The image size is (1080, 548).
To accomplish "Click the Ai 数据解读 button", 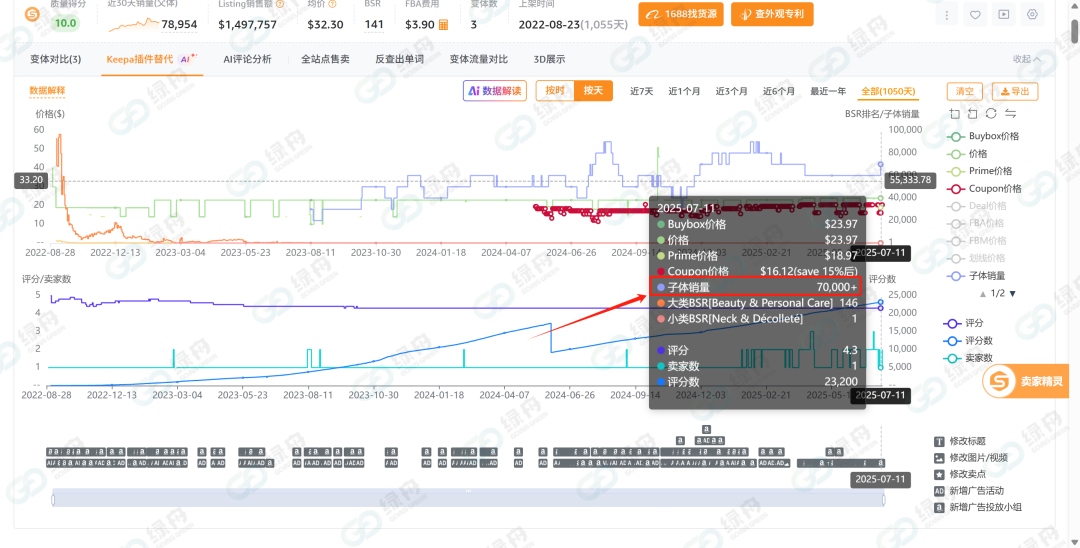I will 495,91.
